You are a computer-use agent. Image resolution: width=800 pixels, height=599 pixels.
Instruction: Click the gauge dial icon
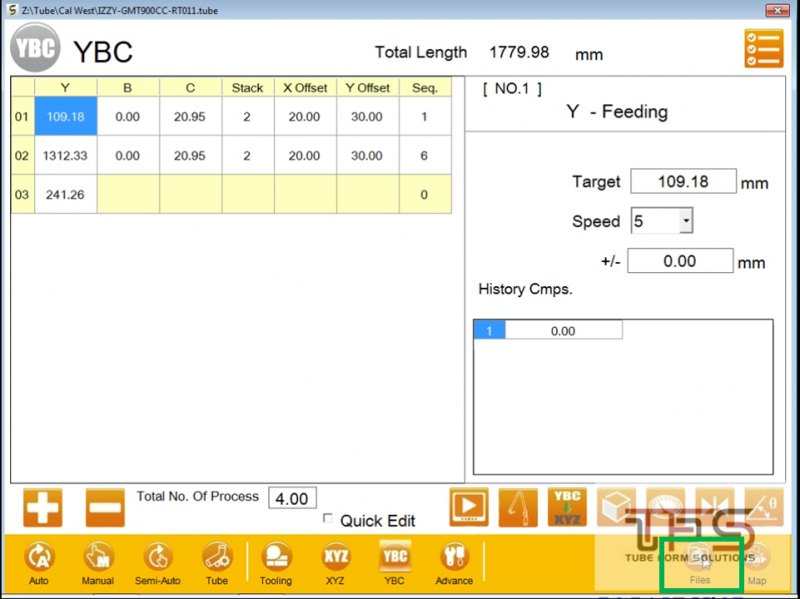(x=665, y=507)
